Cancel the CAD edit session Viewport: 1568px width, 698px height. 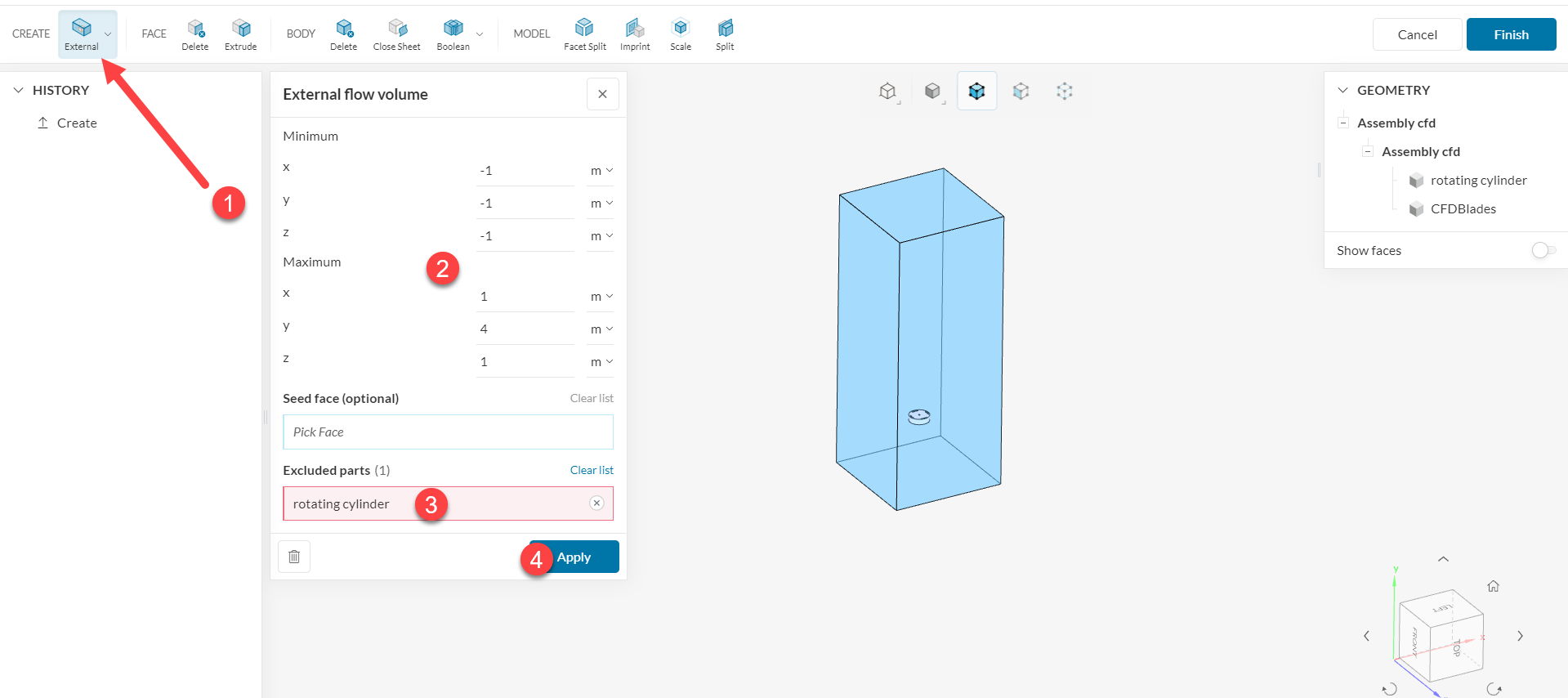coord(1418,34)
